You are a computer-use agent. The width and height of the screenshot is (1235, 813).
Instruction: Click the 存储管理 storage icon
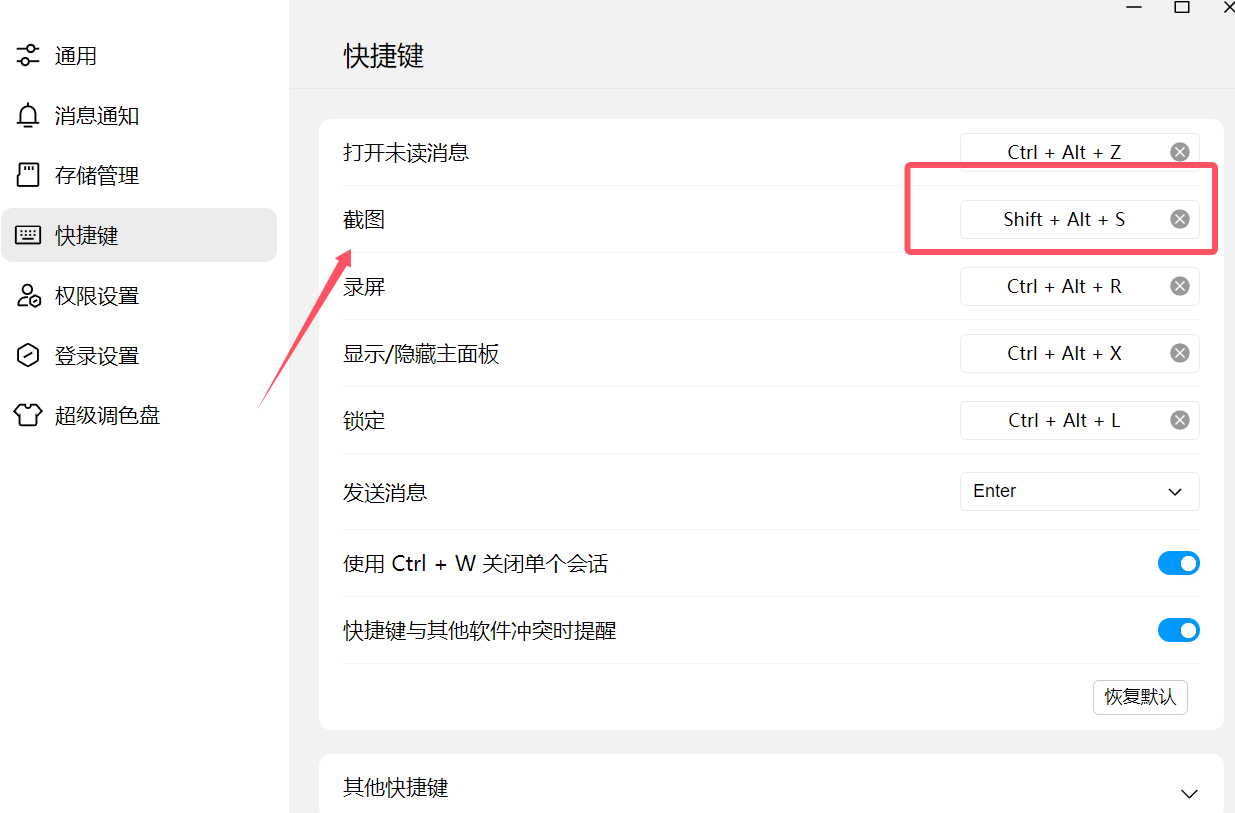click(28, 176)
